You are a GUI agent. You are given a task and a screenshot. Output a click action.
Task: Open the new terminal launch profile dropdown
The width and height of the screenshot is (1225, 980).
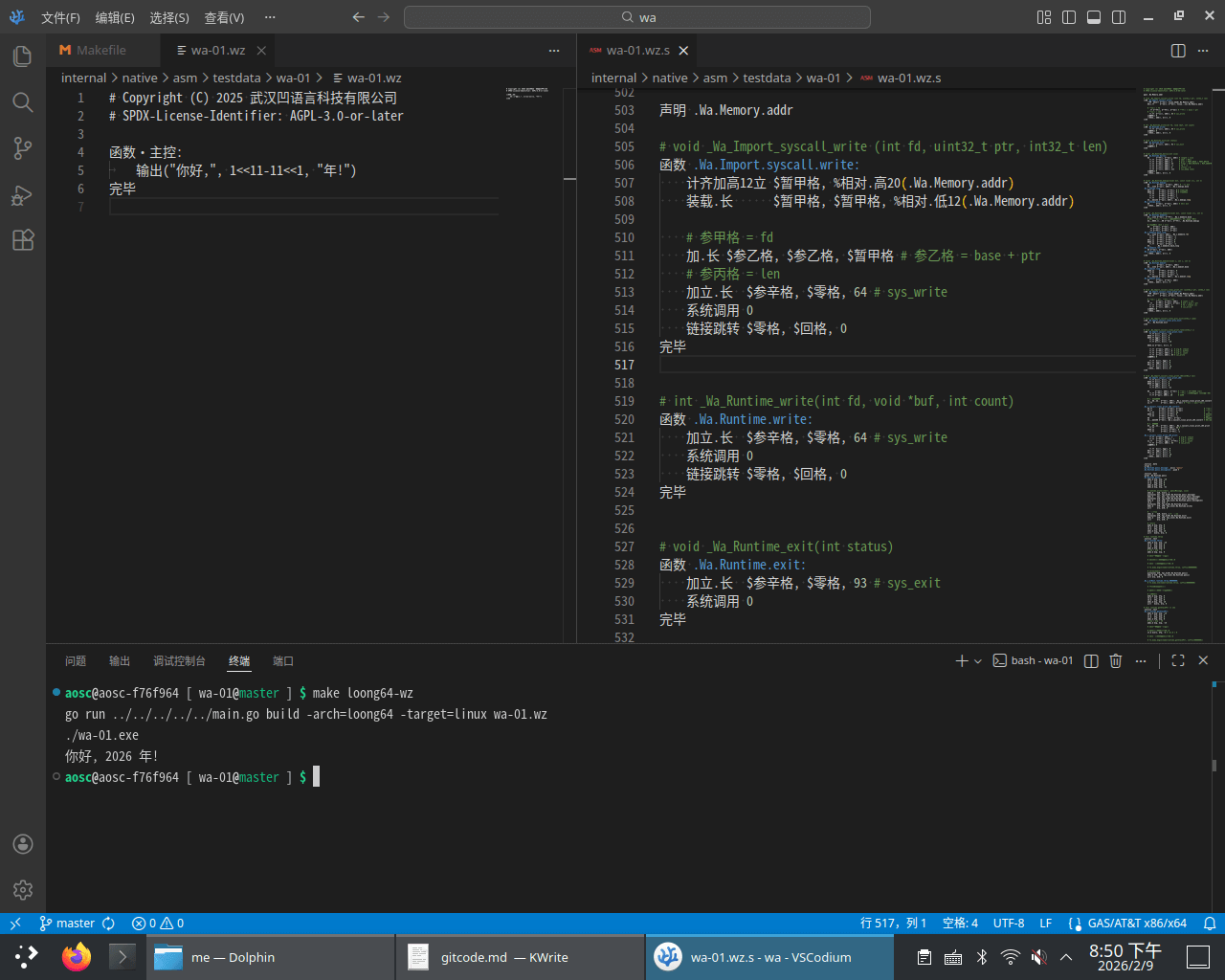point(977,661)
